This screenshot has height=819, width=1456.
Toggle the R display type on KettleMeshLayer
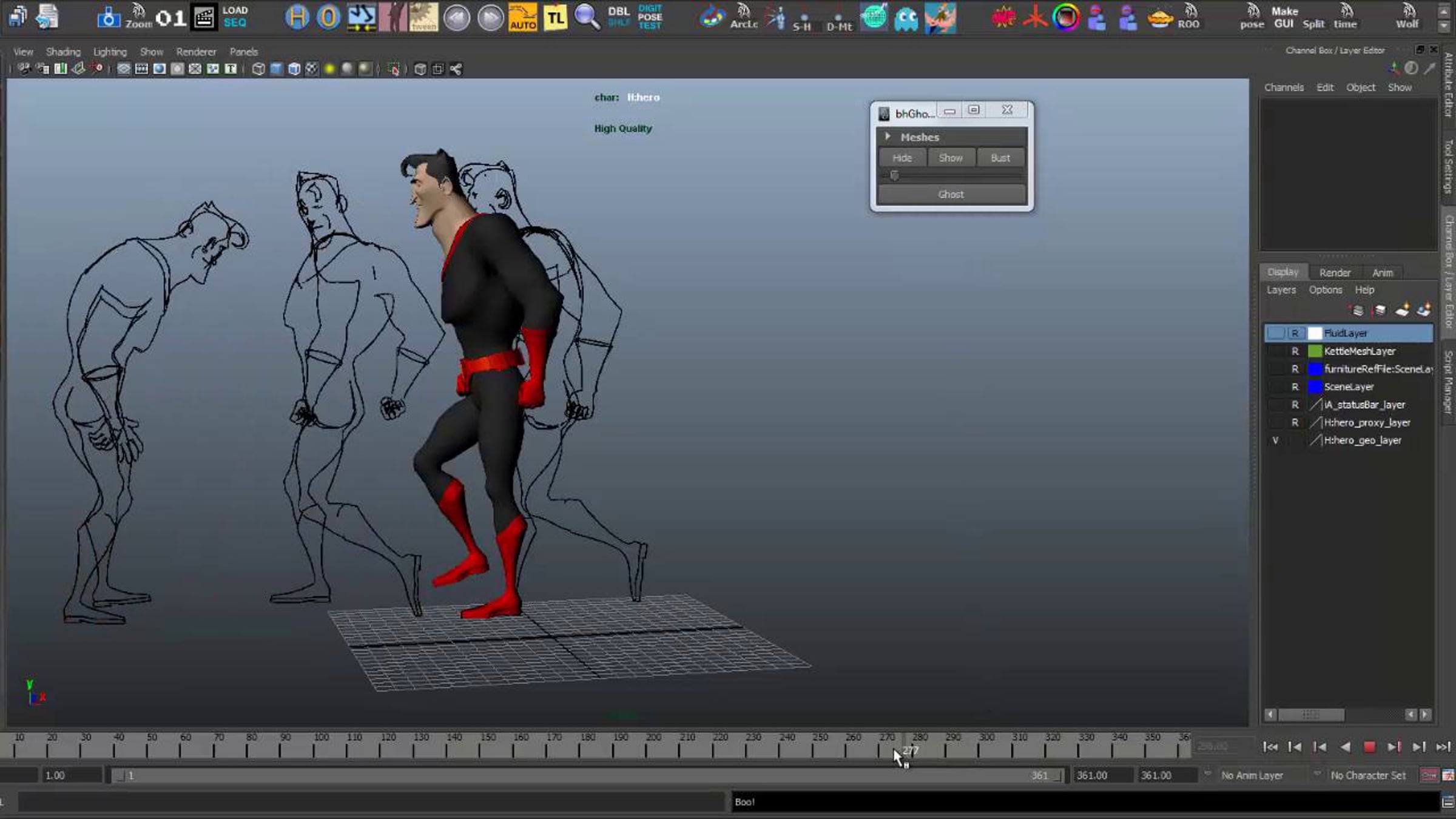[1295, 351]
